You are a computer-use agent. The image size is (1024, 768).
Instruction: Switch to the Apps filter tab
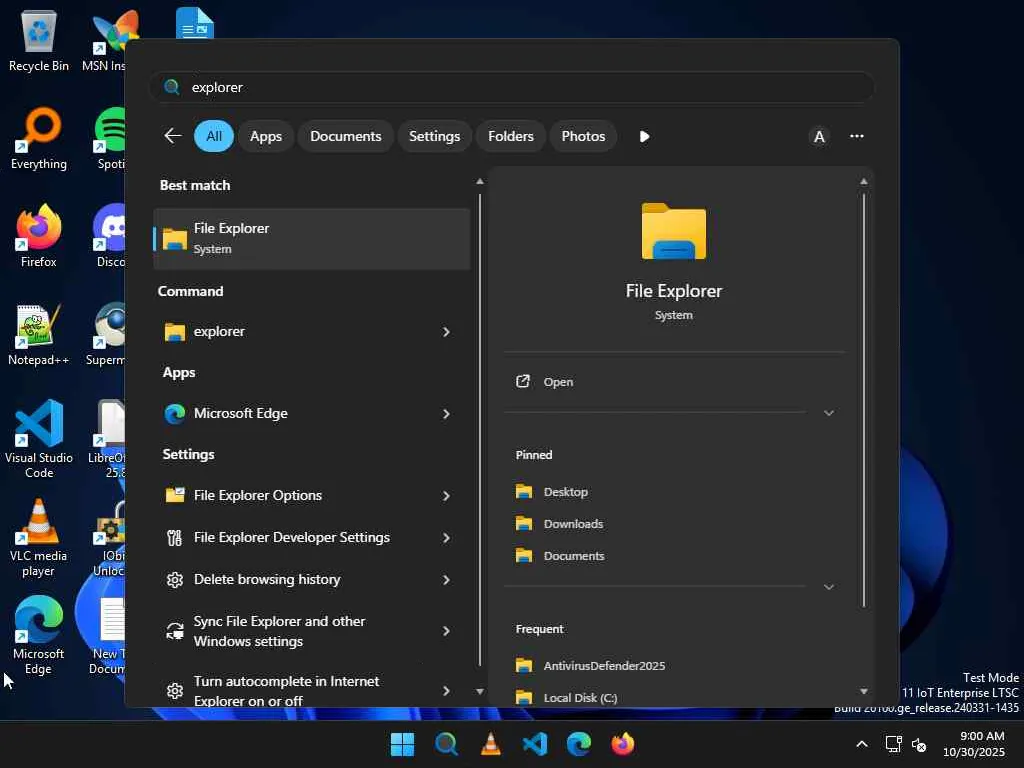pyautogui.click(x=266, y=136)
